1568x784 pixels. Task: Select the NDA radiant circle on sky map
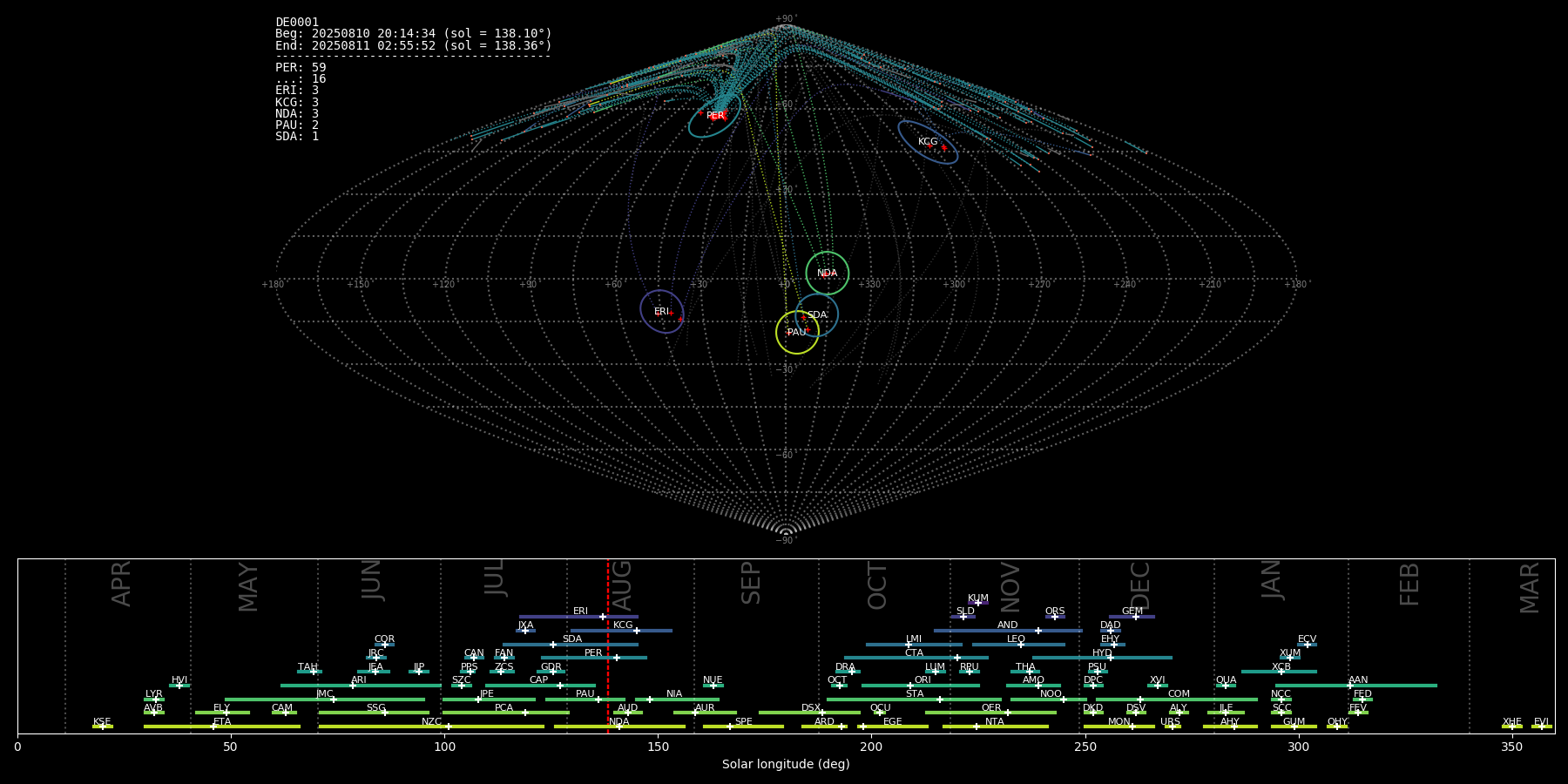(827, 273)
